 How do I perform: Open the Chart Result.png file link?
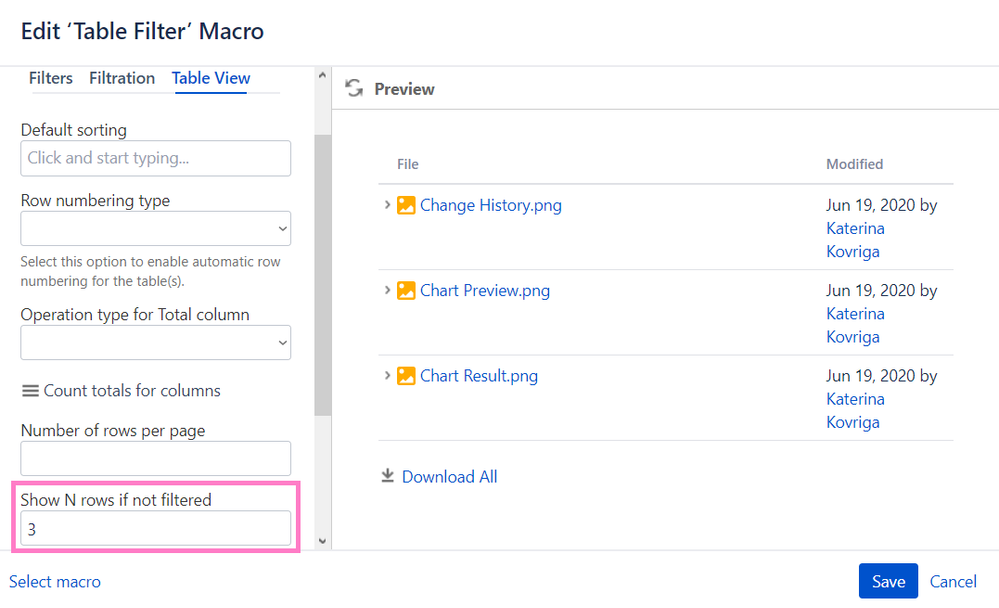click(478, 376)
